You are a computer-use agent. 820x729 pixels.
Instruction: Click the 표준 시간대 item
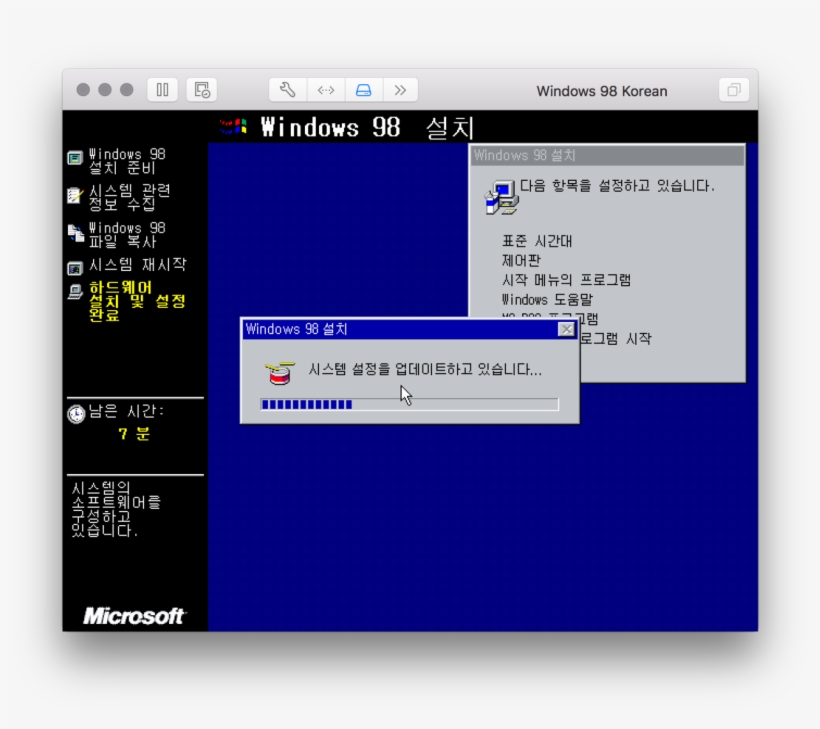click(x=537, y=241)
